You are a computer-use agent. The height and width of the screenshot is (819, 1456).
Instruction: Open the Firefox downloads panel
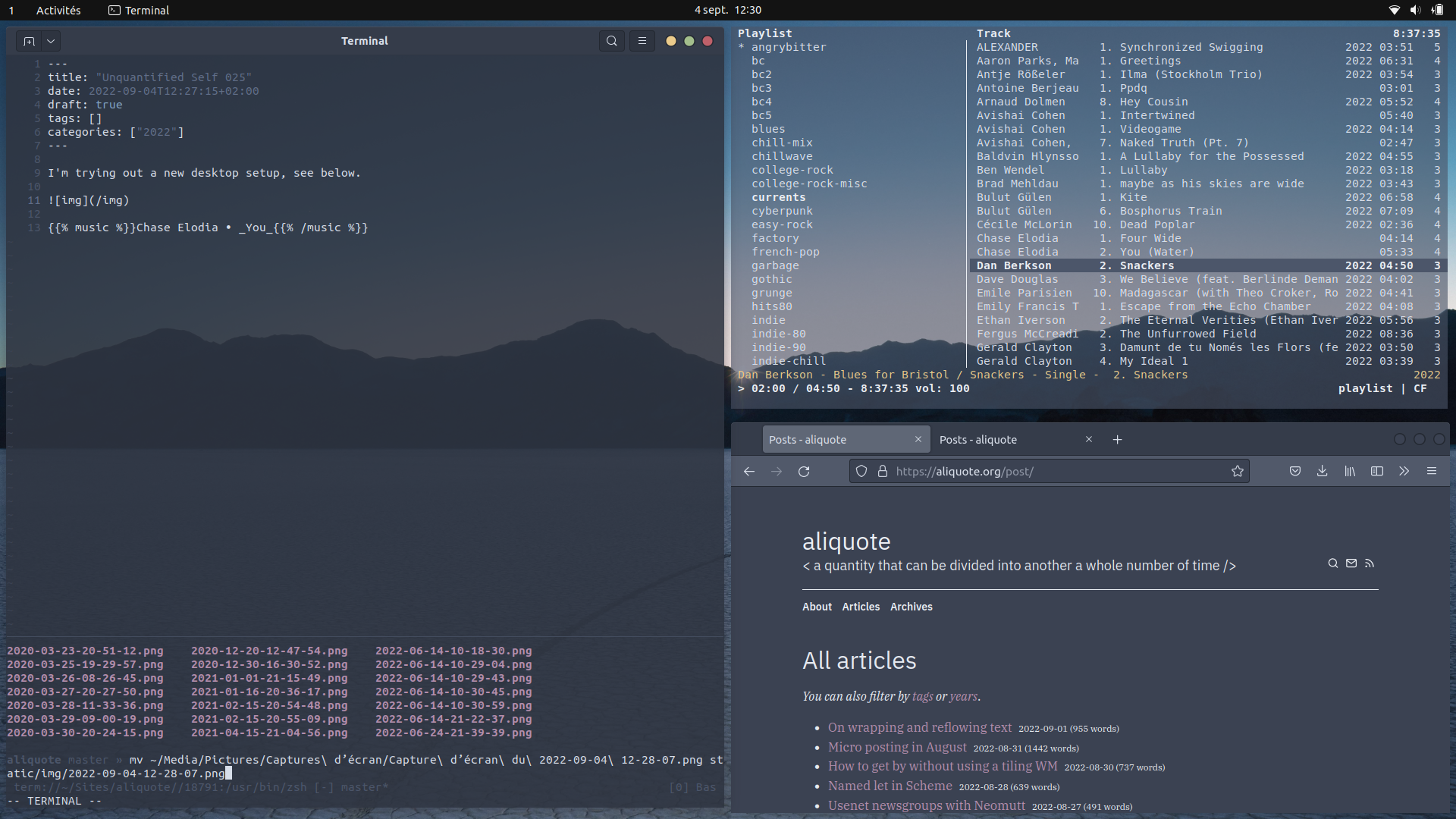pyautogui.click(x=1322, y=471)
